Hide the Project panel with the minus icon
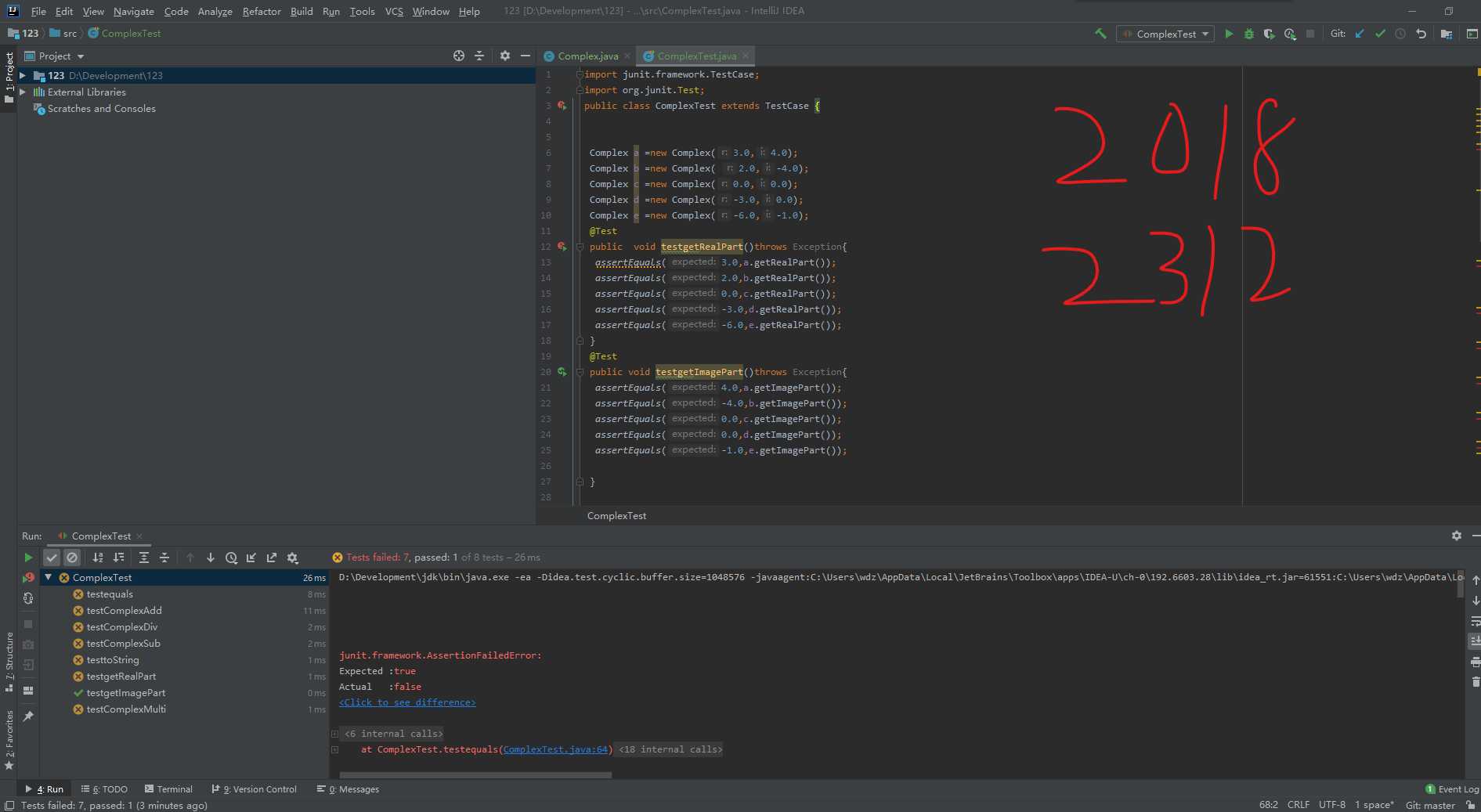 pyautogui.click(x=526, y=56)
